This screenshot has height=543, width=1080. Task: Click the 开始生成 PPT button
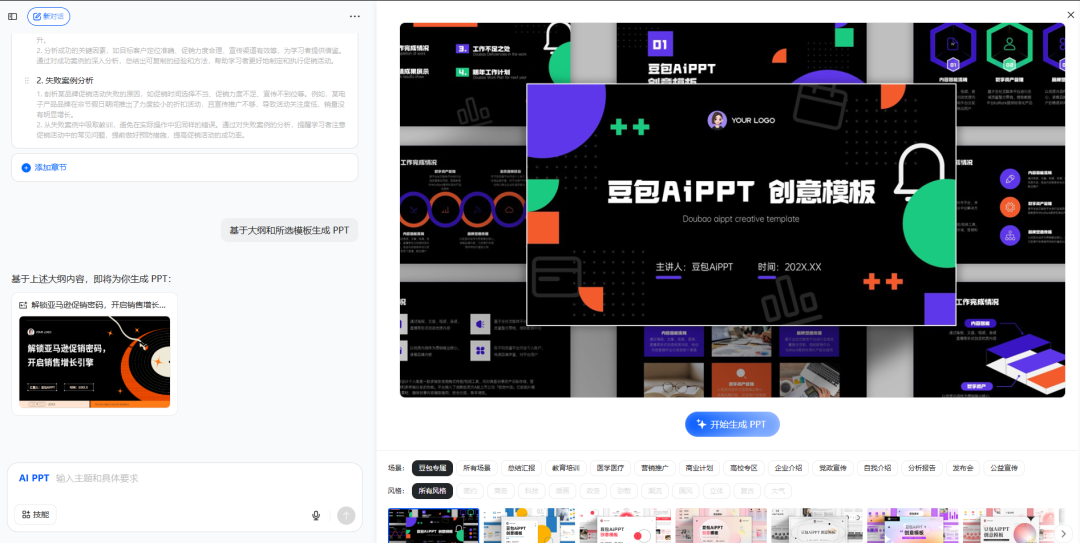coord(732,424)
